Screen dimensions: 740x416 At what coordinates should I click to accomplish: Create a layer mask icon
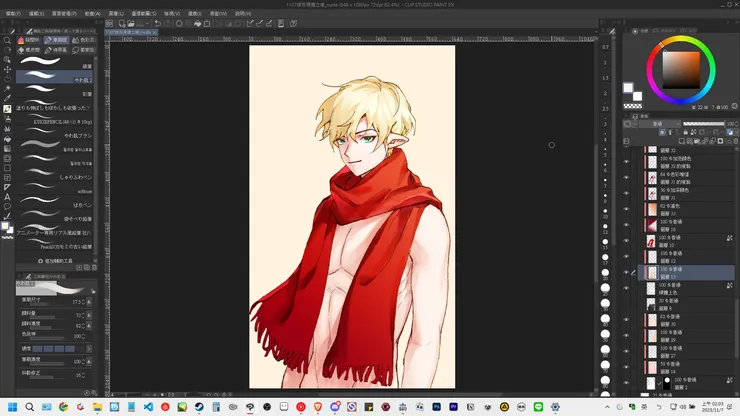click(x=720, y=141)
